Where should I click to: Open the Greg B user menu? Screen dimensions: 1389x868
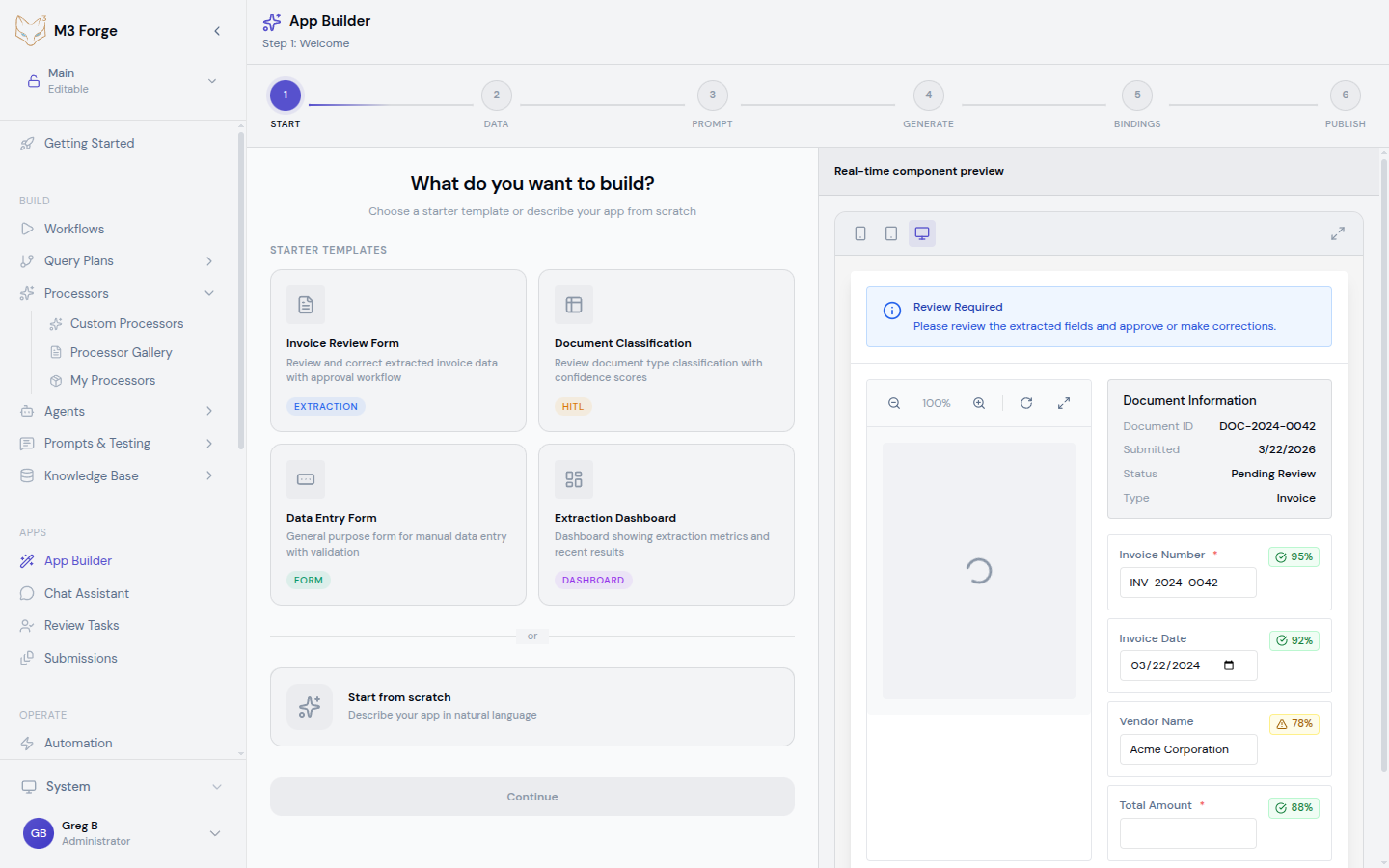click(x=214, y=833)
